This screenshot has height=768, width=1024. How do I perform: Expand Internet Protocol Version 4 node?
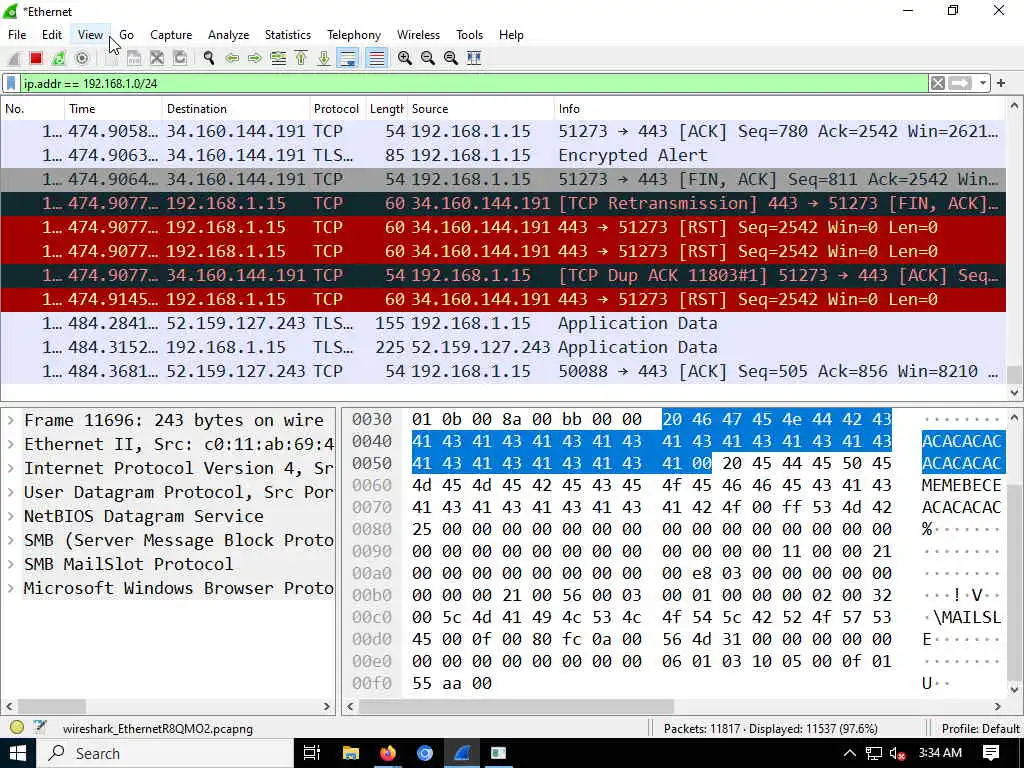coord(11,469)
